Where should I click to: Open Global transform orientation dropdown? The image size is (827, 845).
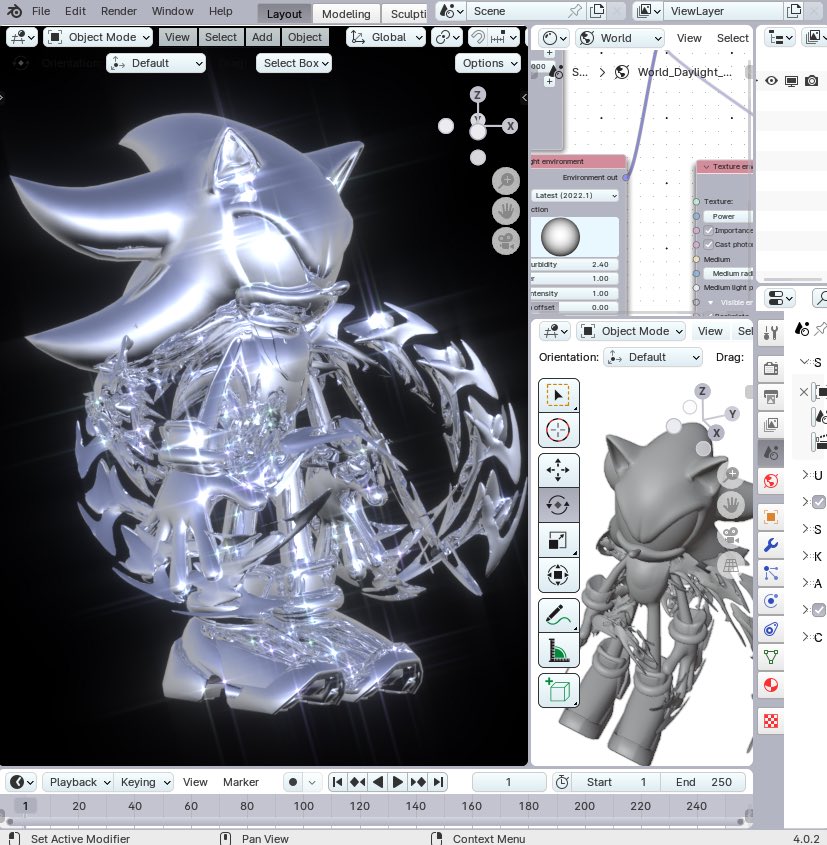click(x=386, y=37)
